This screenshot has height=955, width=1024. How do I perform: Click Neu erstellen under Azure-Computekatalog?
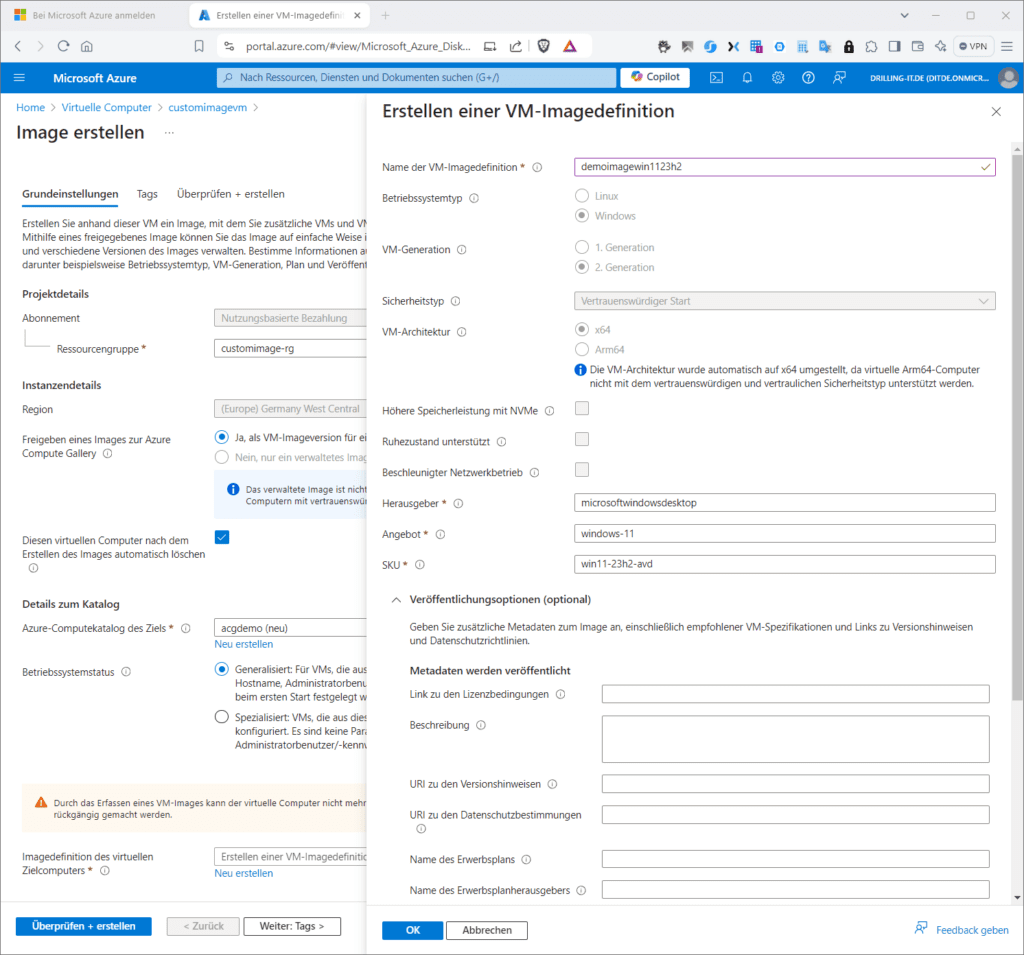click(244, 644)
